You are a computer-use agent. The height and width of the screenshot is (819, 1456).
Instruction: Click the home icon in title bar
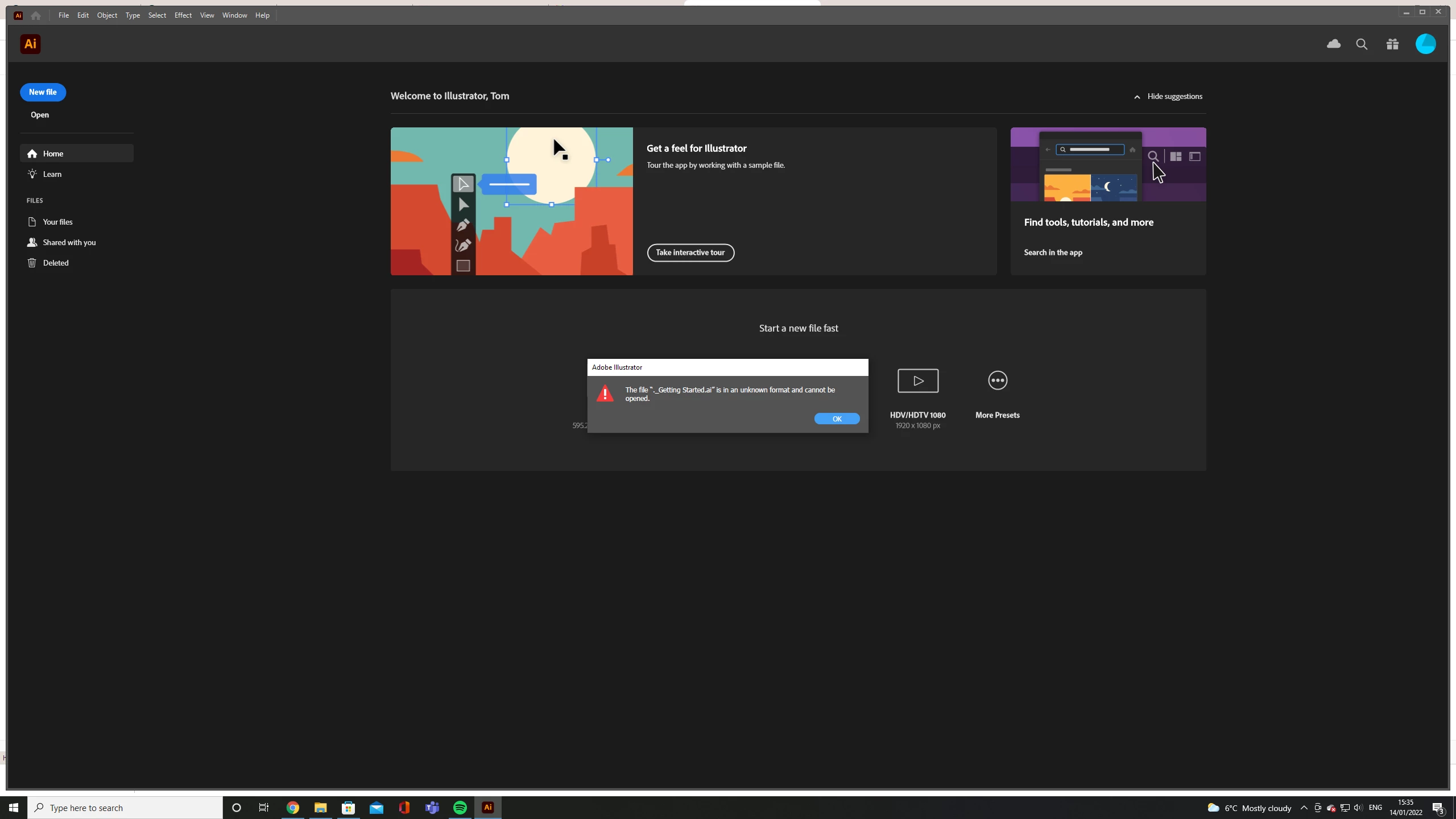[x=36, y=15]
